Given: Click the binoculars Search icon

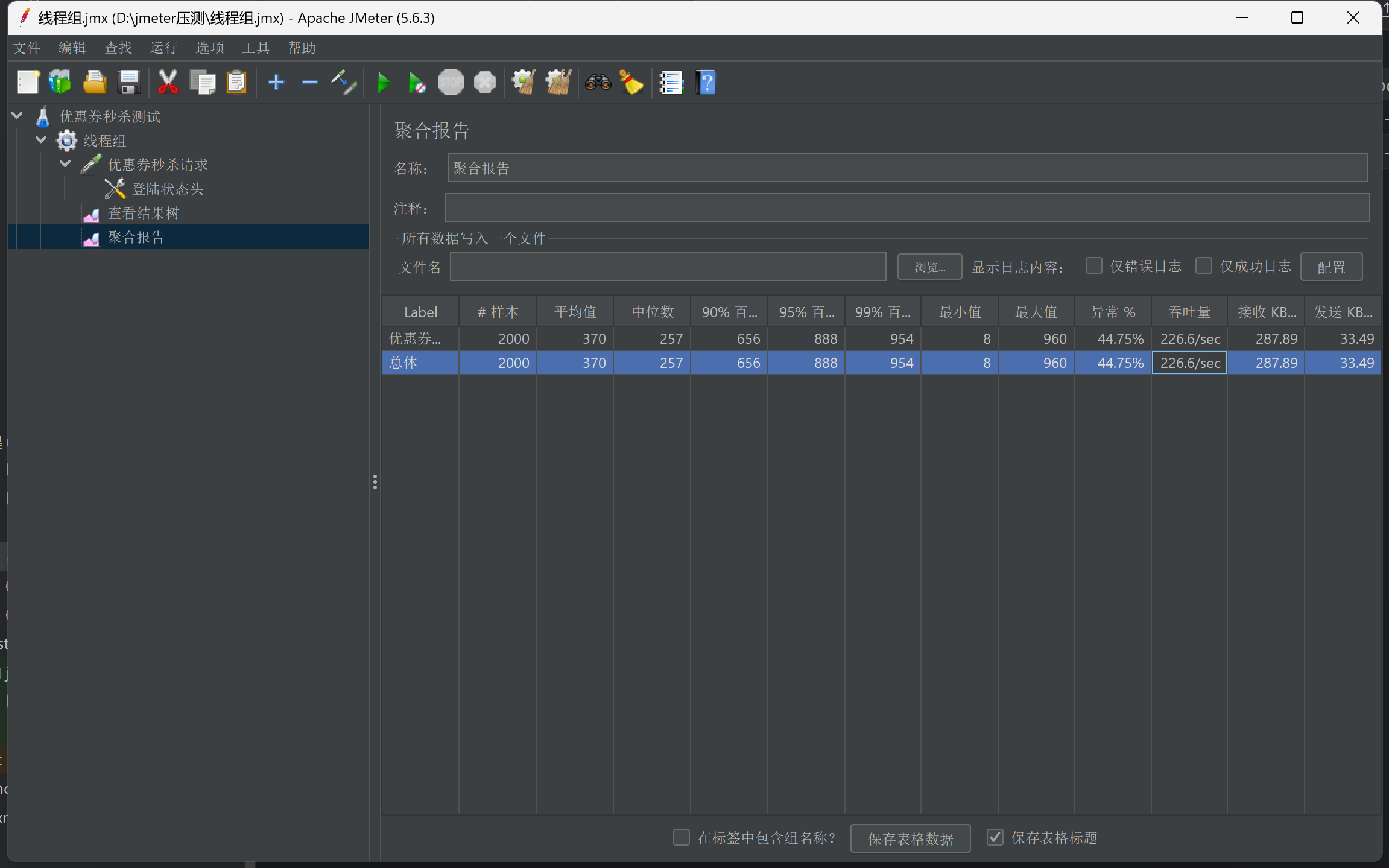Looking at the screenshot, I should (598, 83).
